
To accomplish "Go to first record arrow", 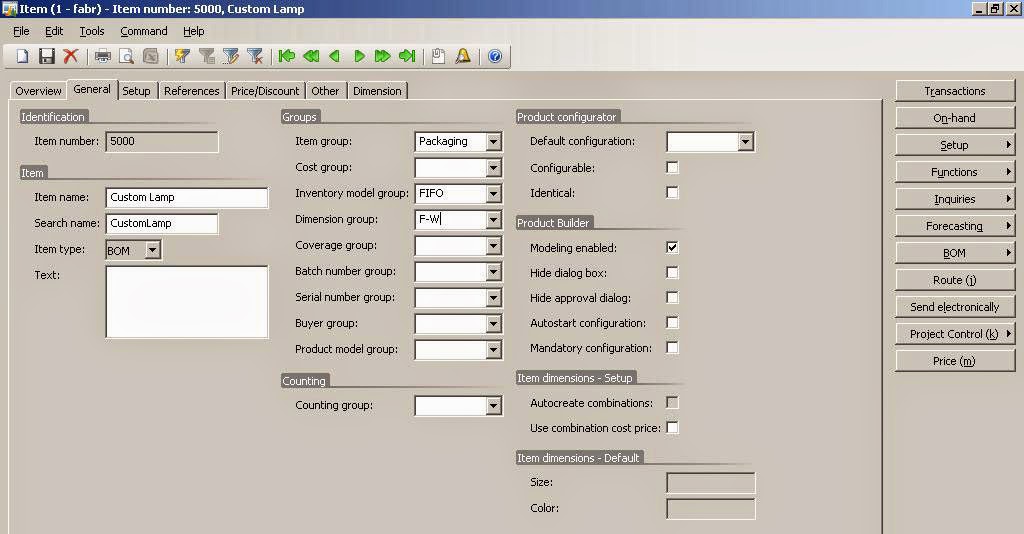I will [286, 56].
